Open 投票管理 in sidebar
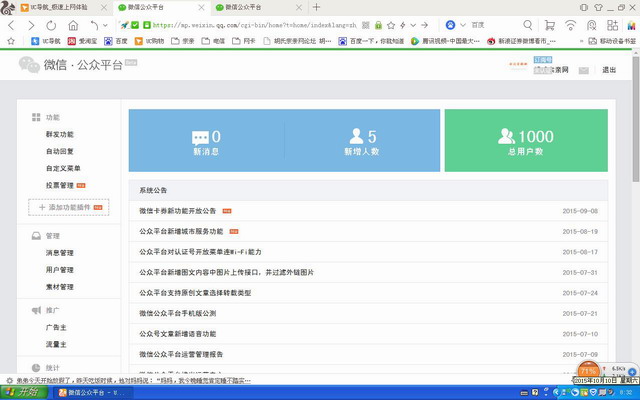The height and width of the screenshot is (400, 640). point(60,185)
